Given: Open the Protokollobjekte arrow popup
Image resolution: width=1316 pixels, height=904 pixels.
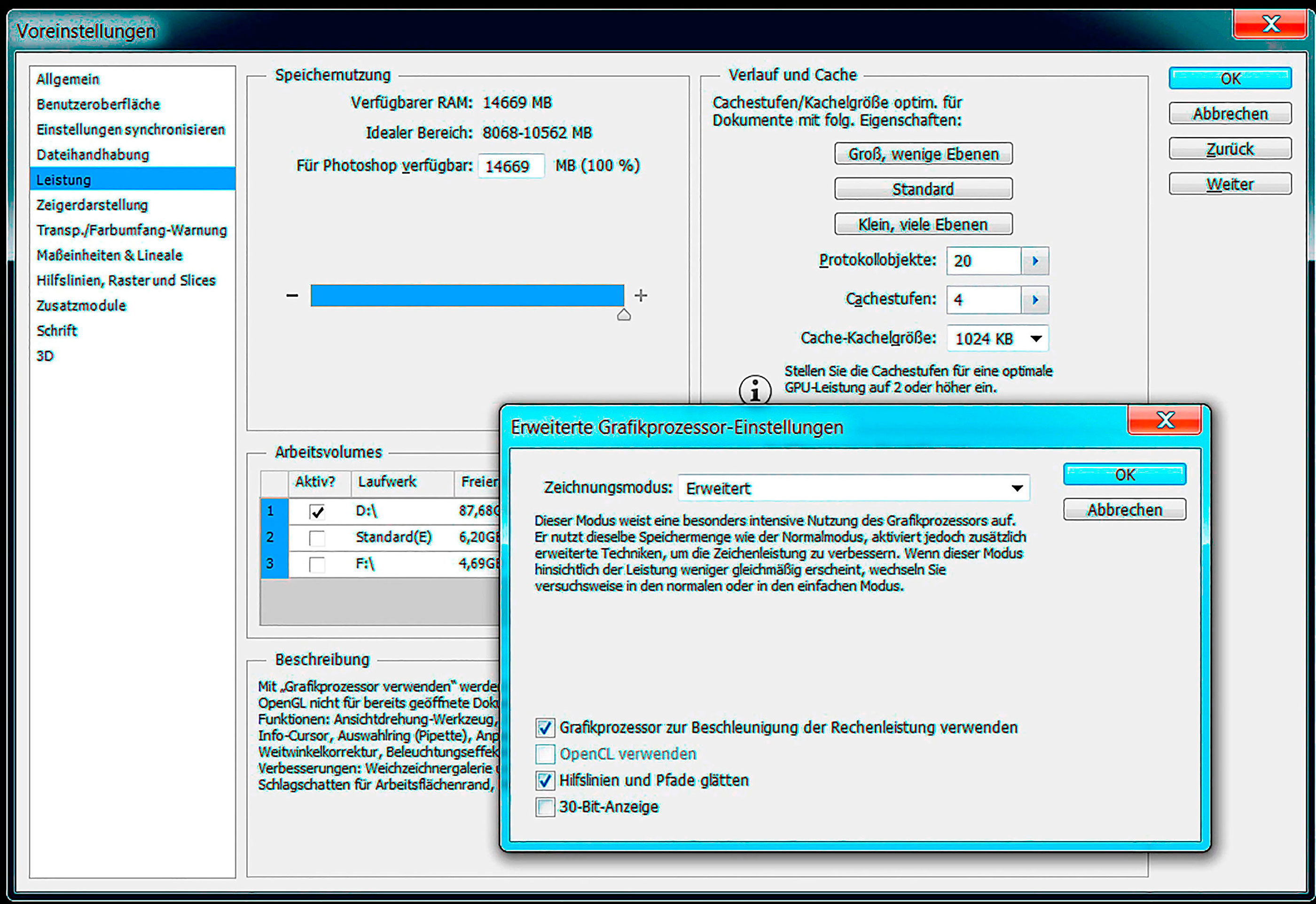Looking at the screenshot, I should 1035,260.
